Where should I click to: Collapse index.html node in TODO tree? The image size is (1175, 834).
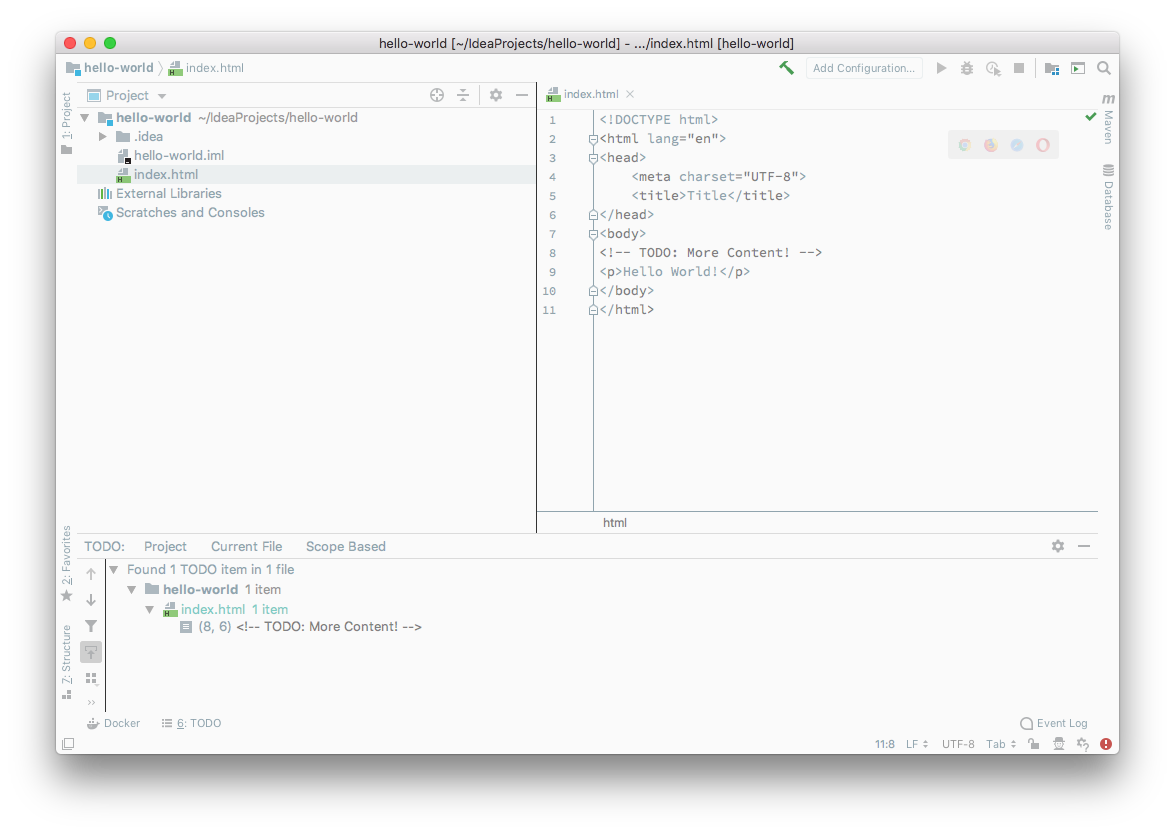pyautogui.click(x=150, y=610)
